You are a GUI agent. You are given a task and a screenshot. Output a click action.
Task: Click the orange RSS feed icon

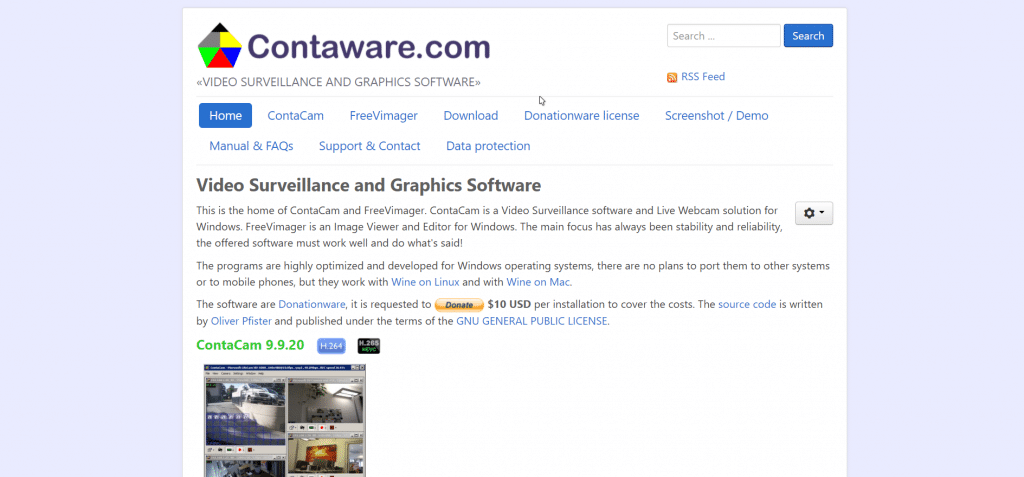672,78
